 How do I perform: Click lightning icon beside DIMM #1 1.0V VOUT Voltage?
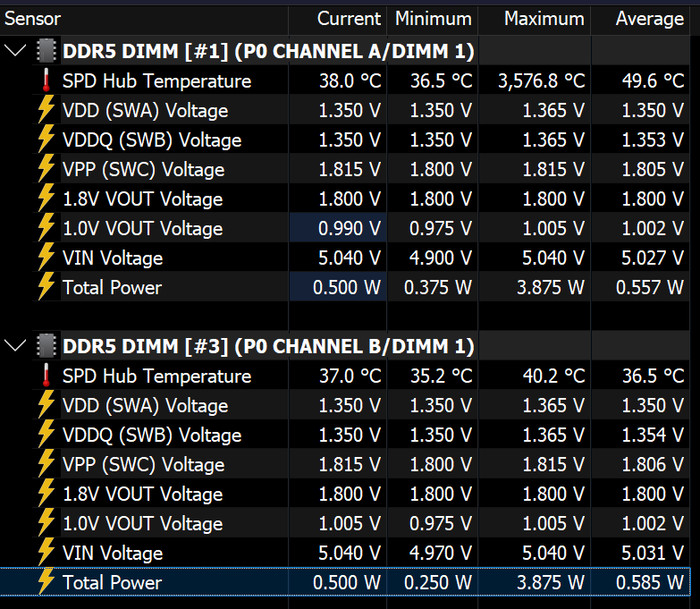pyautogui.click(x=46, y=228)
